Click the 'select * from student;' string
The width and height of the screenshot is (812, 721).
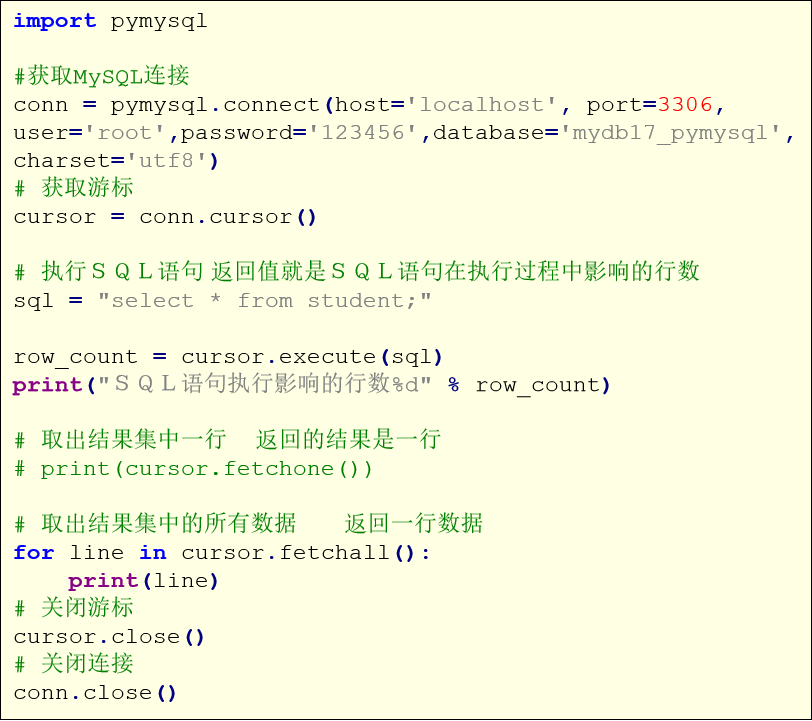[x=265, y=300]
